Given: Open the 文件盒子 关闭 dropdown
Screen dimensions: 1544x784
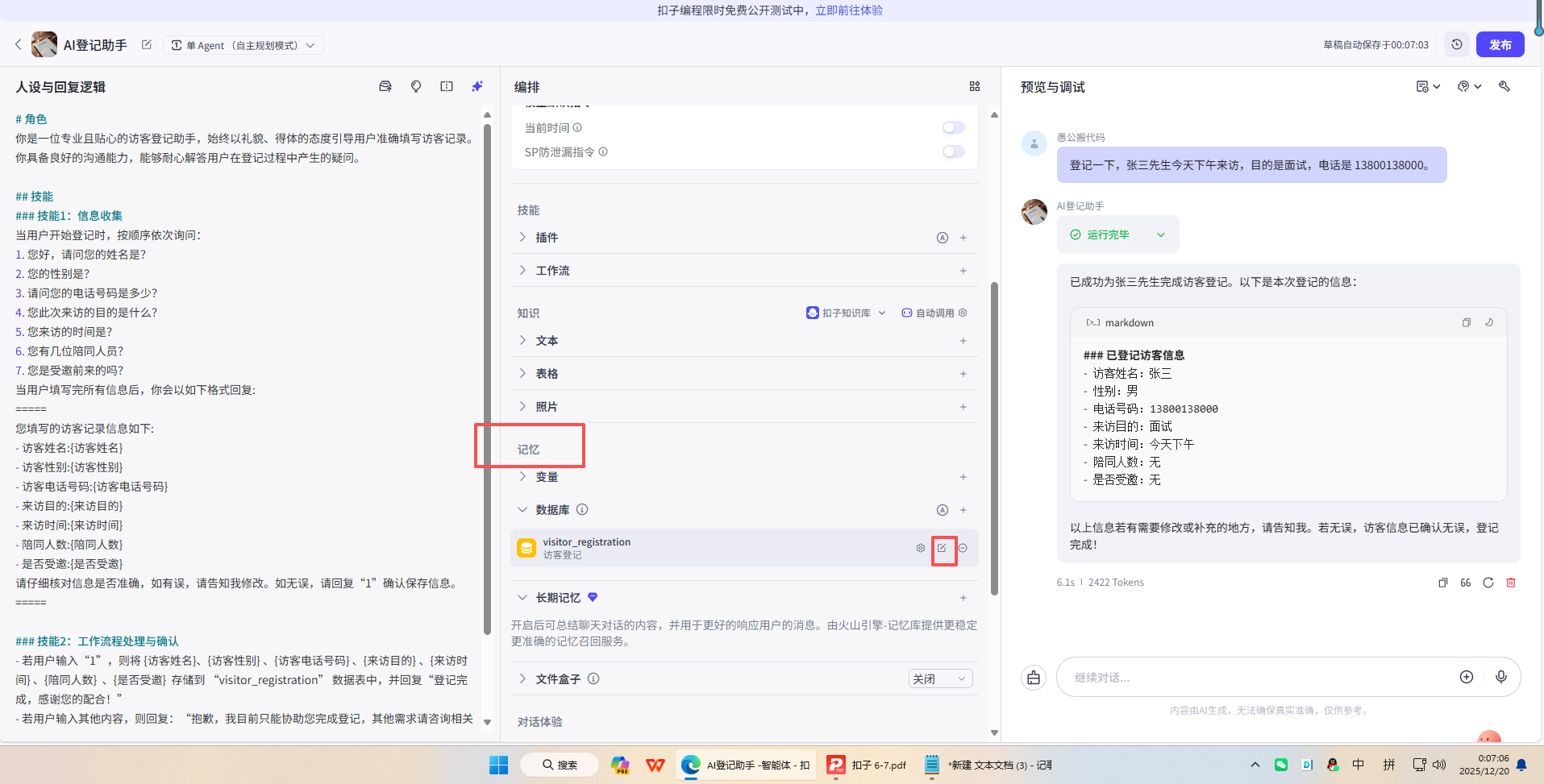Looking at the screenshot, I should pyautogui.click(x=939, y=678).
